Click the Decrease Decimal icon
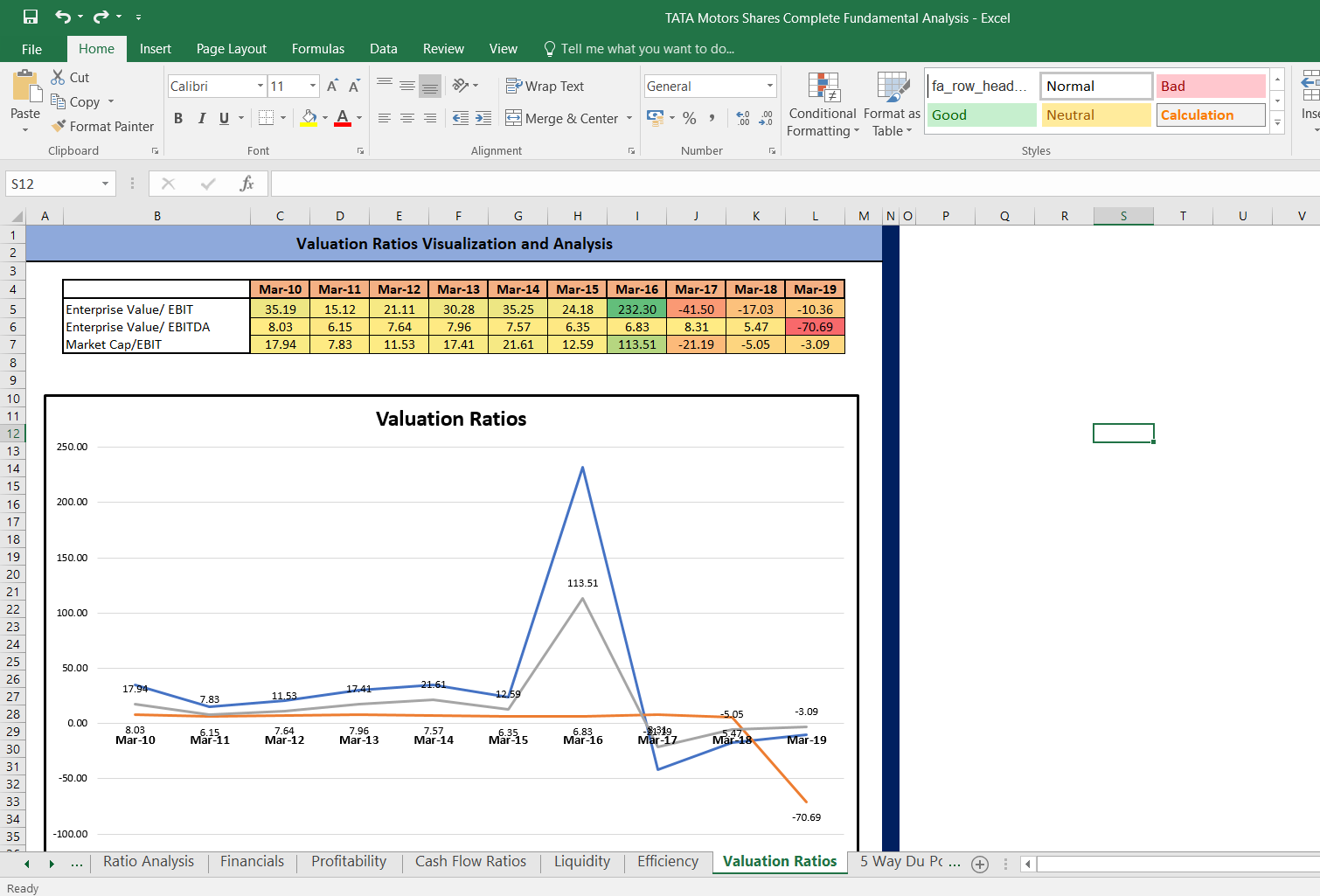 tap(766, 118)
